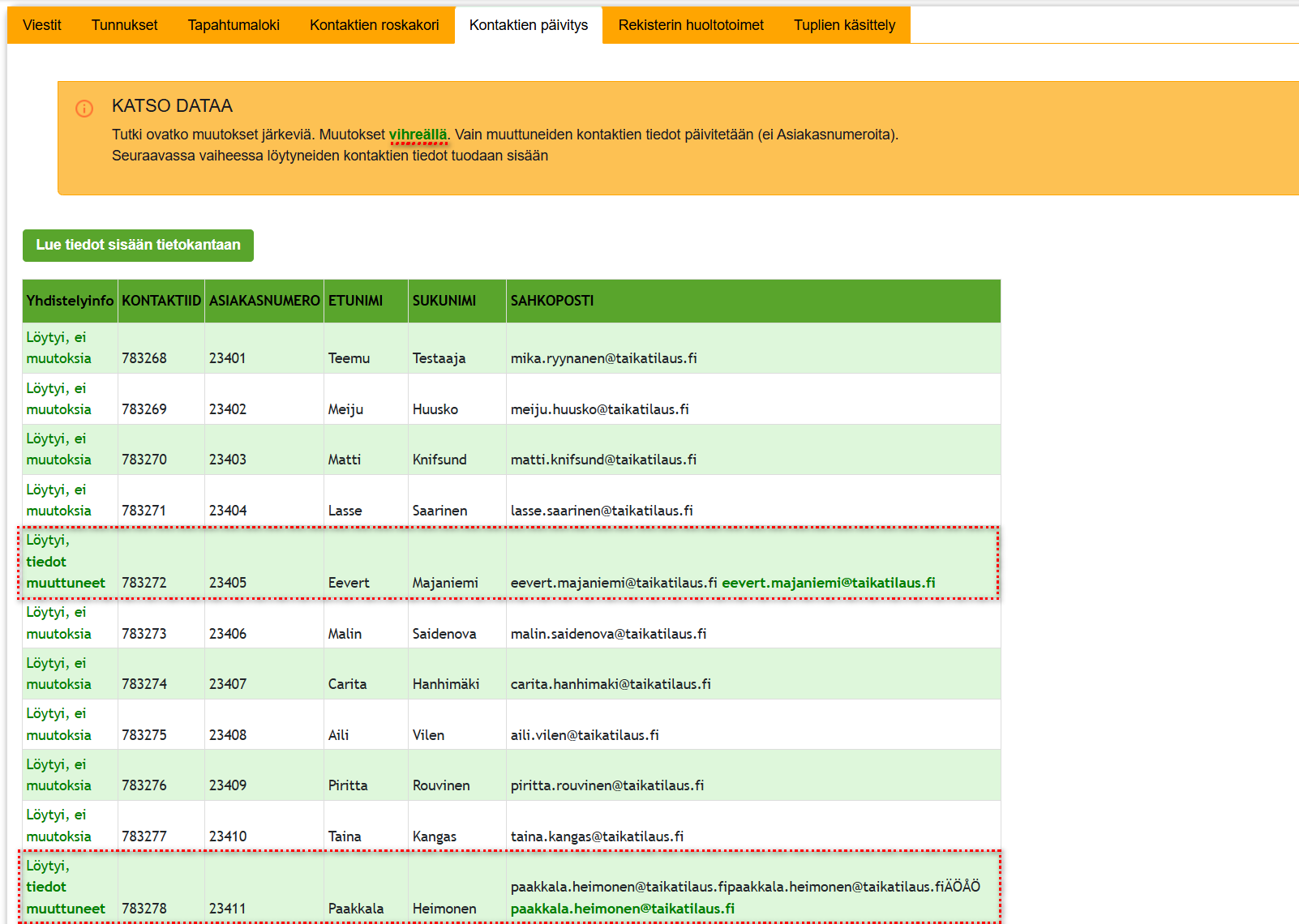Select the row with contact ID 783268
Image resolution: width=1299 pixels, height=924 pixels.
tap(144, 358)
